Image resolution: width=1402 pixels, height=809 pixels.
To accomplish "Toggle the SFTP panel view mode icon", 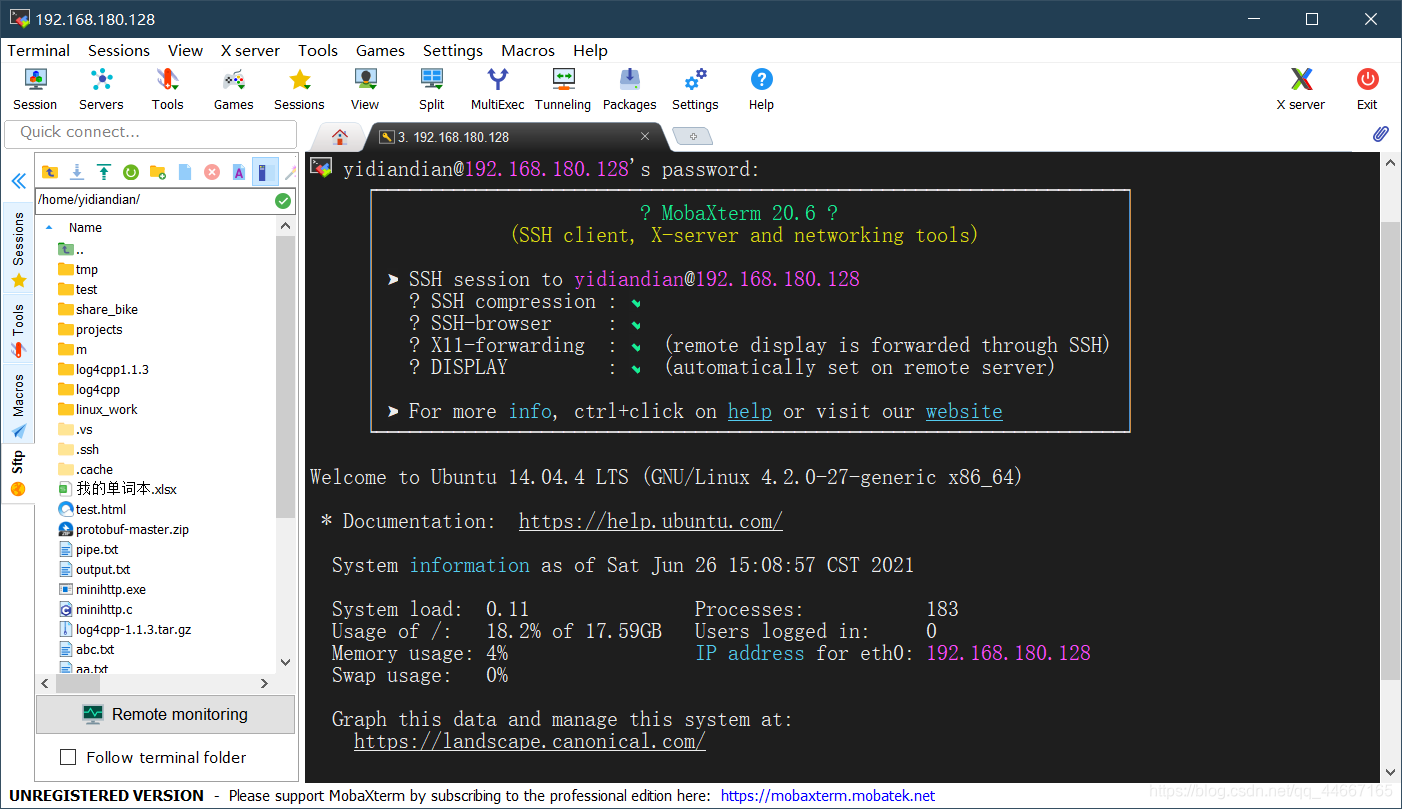I will coord(265,172).
